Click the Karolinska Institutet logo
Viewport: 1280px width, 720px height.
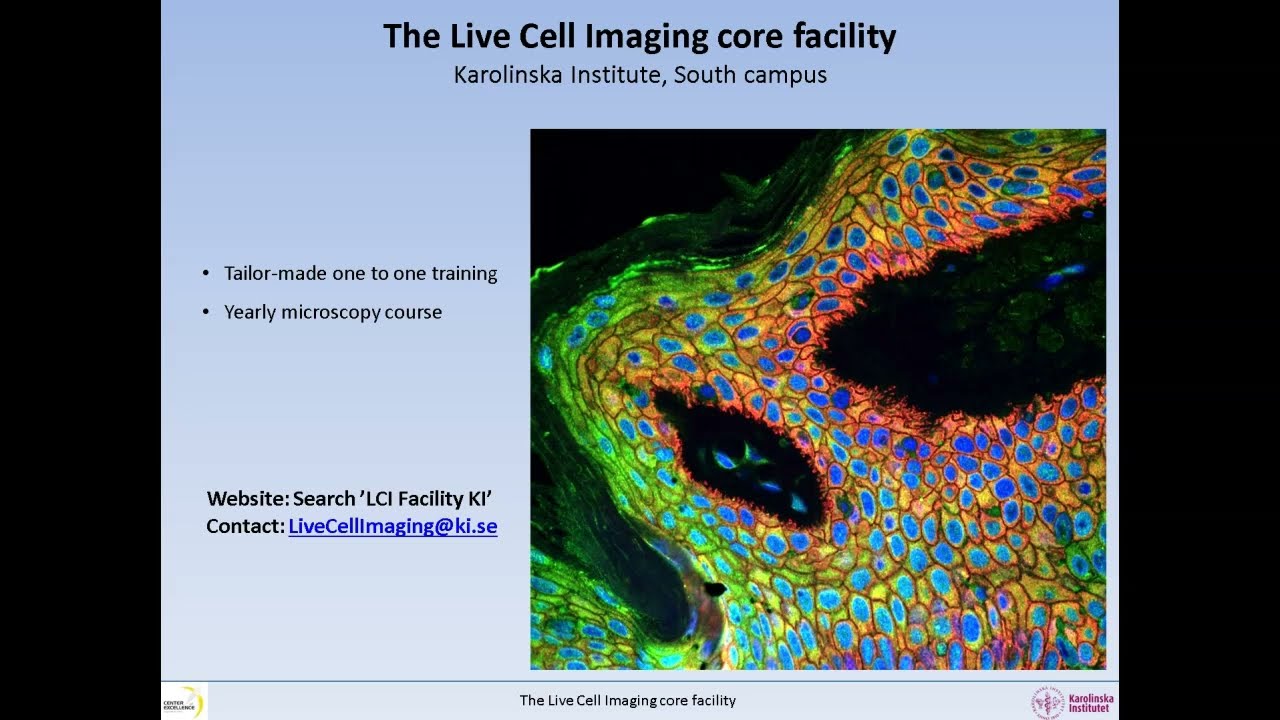point(1073,702)
